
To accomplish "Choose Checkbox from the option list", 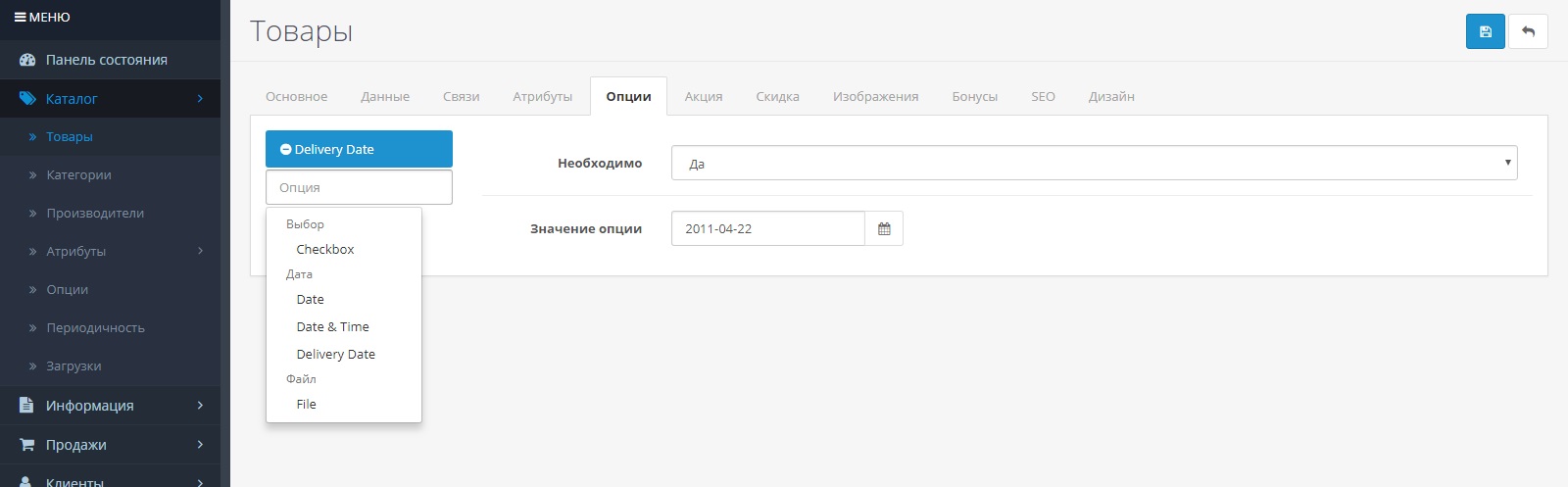I will (x=325, y=250).
